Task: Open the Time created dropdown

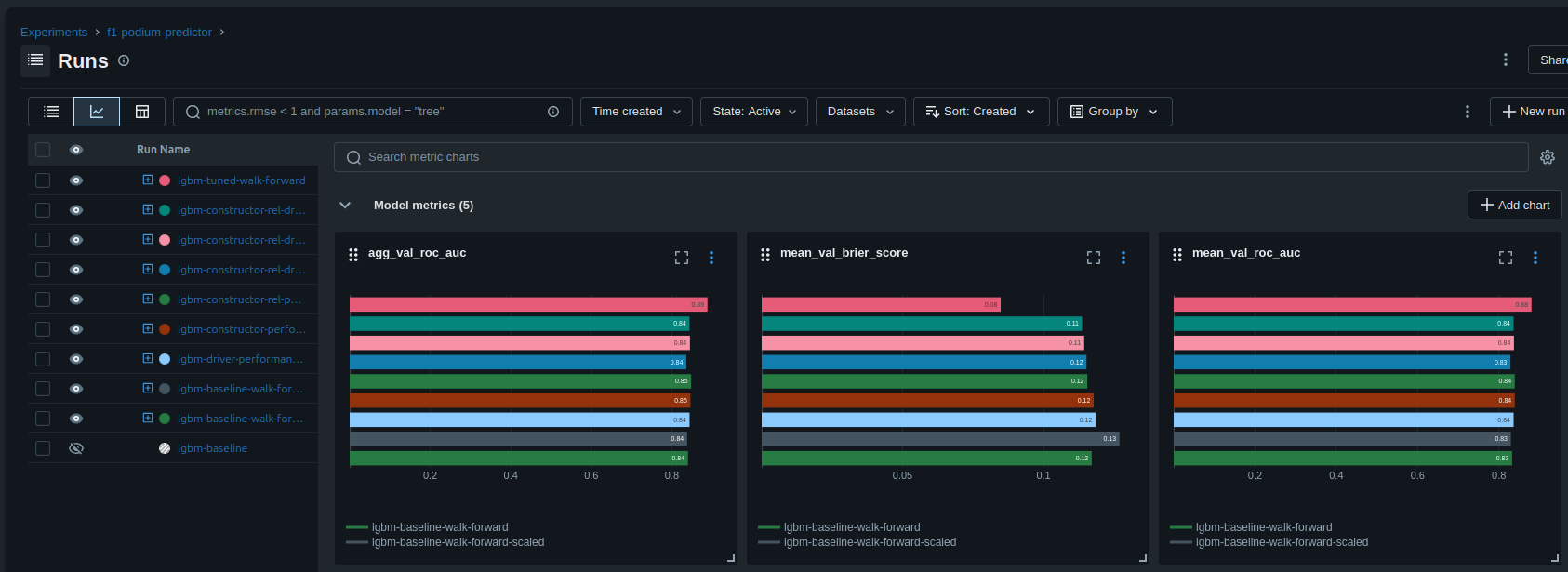Action: (637, 112)
